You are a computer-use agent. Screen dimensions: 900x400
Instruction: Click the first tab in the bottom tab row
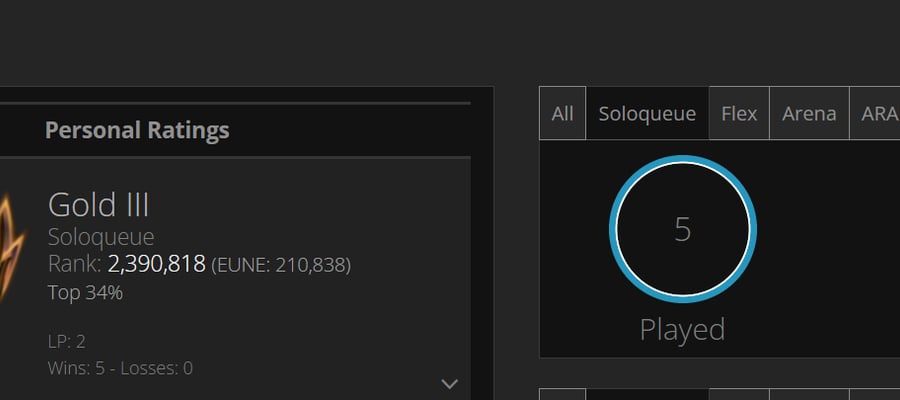pos(562,394)
